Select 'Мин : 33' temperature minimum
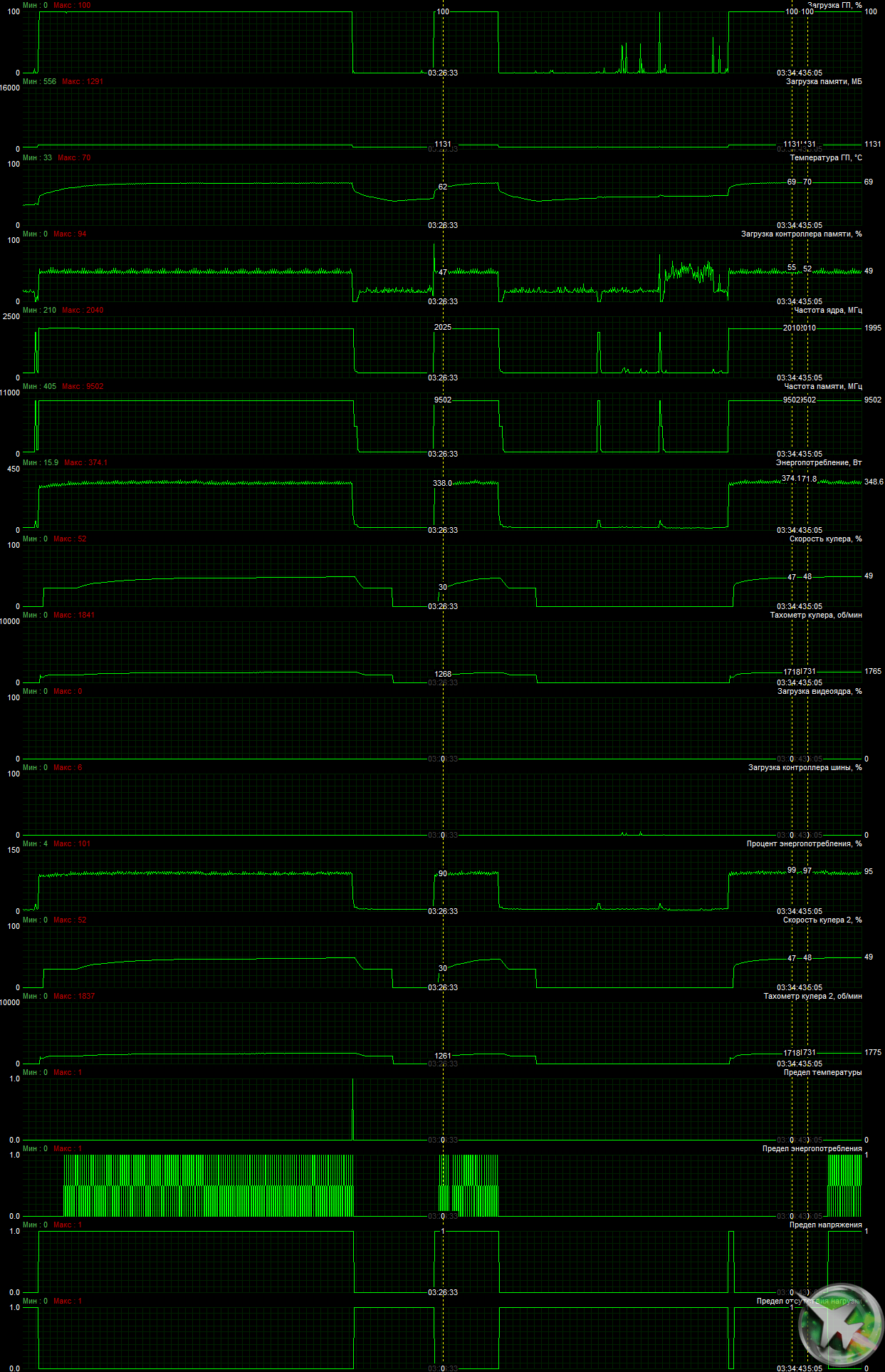This screenshot has height=1372, width=885. [37, 157]
